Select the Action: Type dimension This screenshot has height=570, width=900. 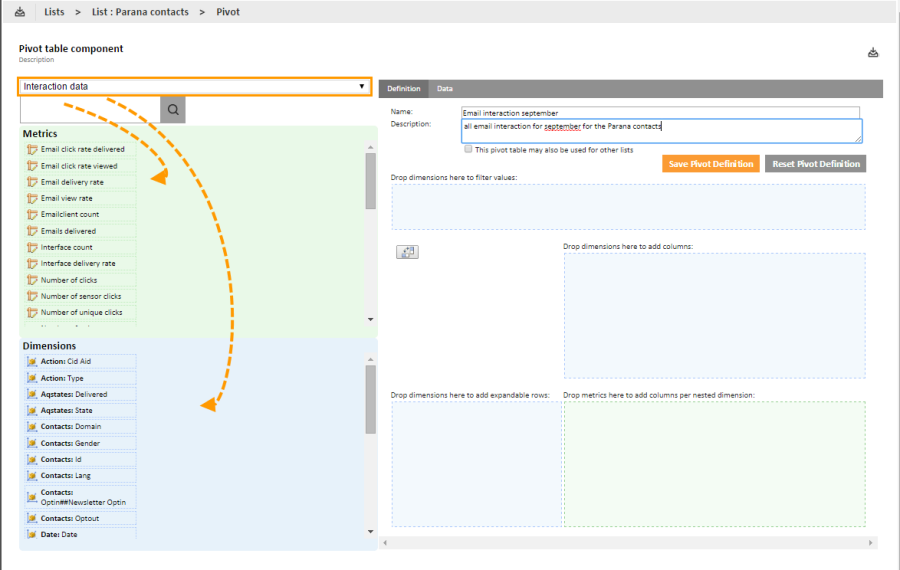click(62, 378)
